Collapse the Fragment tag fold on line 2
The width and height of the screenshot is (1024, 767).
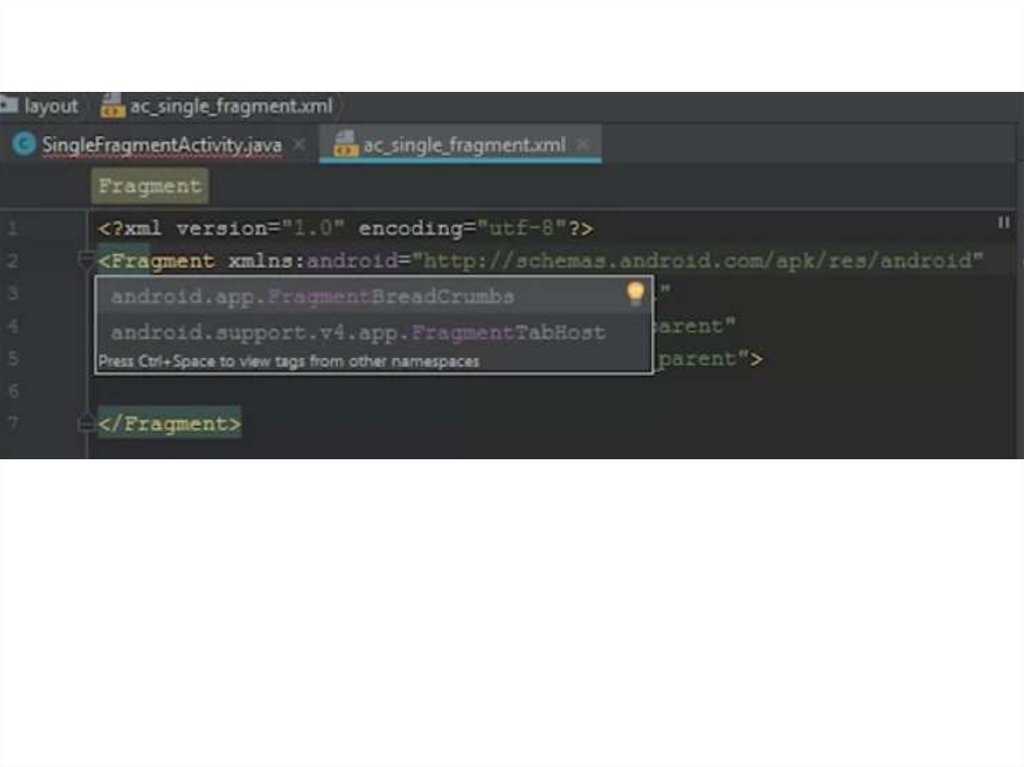pos(85,261)
